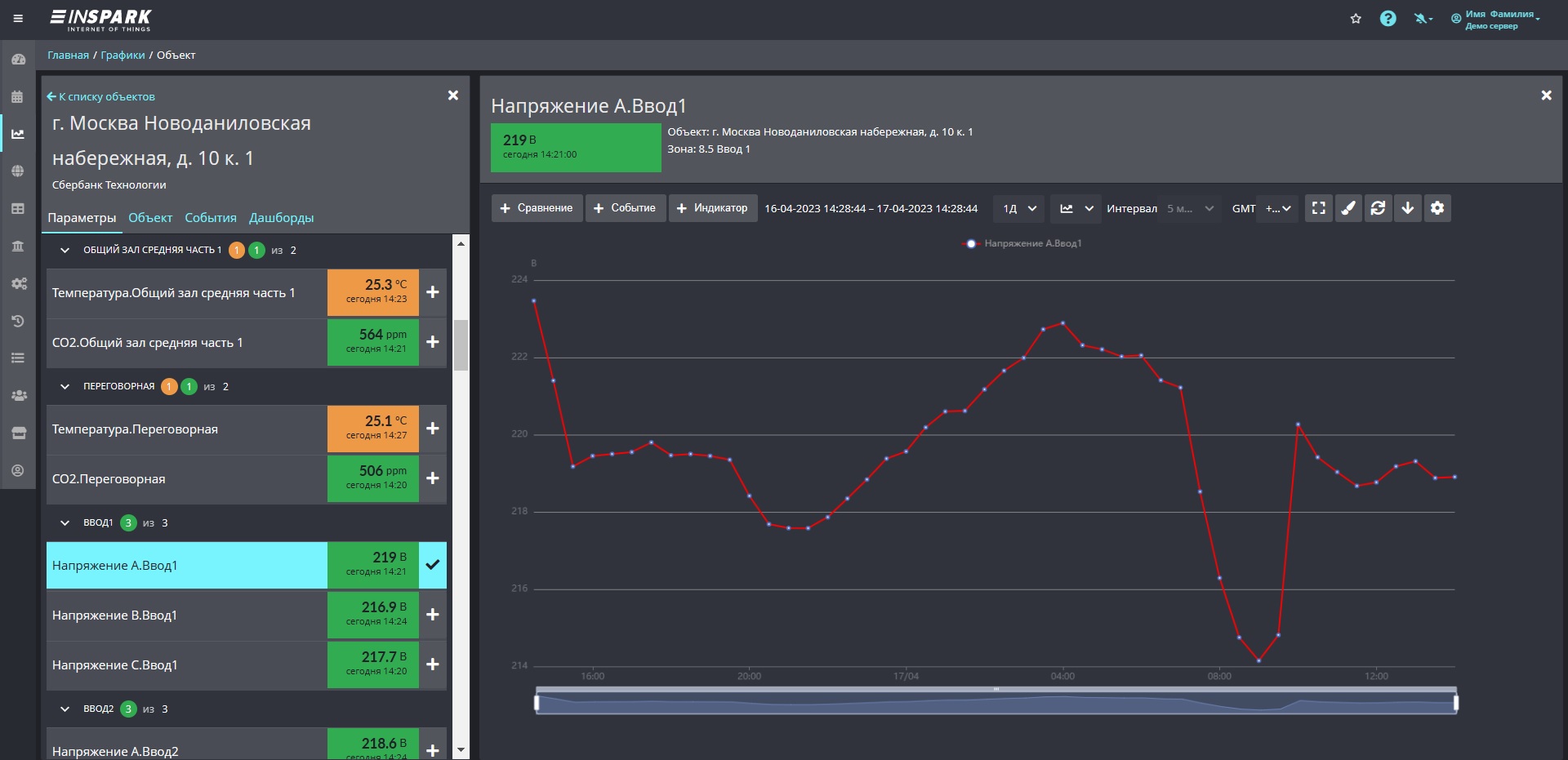This screenshot has height=760, width=1568.
Task: Add CO2.Общий зал средняя часть 1 to chart
Action: [433, 342]
